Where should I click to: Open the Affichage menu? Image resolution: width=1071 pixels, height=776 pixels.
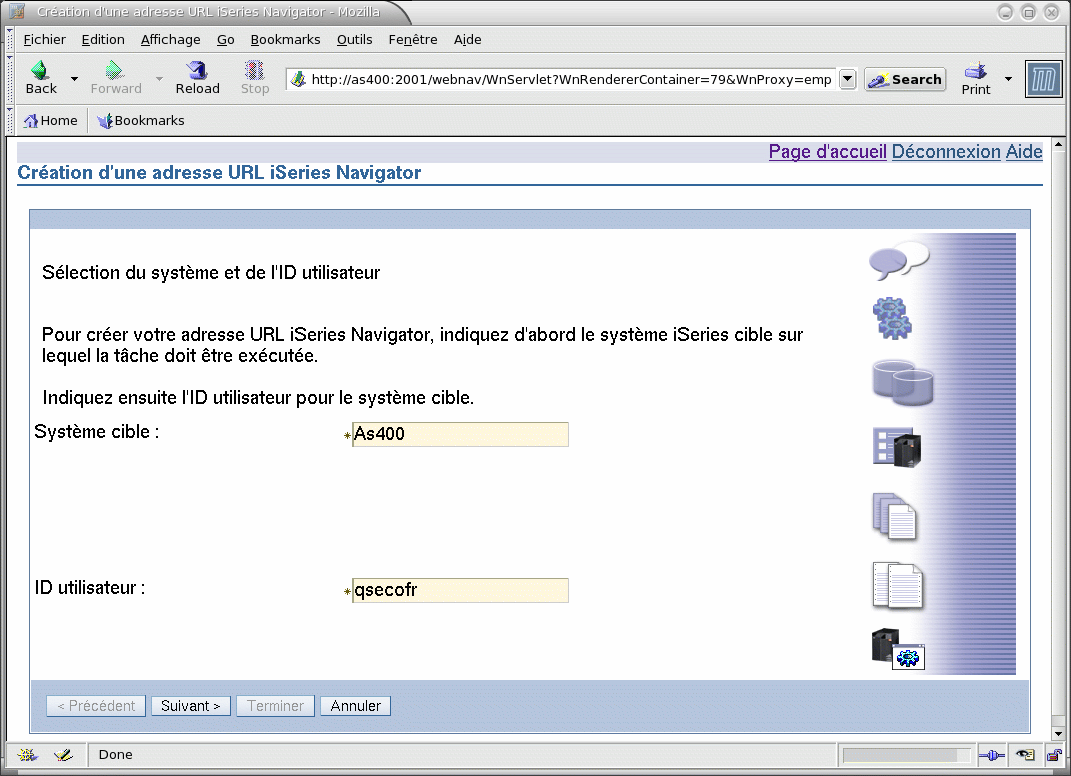pos(171,40)
